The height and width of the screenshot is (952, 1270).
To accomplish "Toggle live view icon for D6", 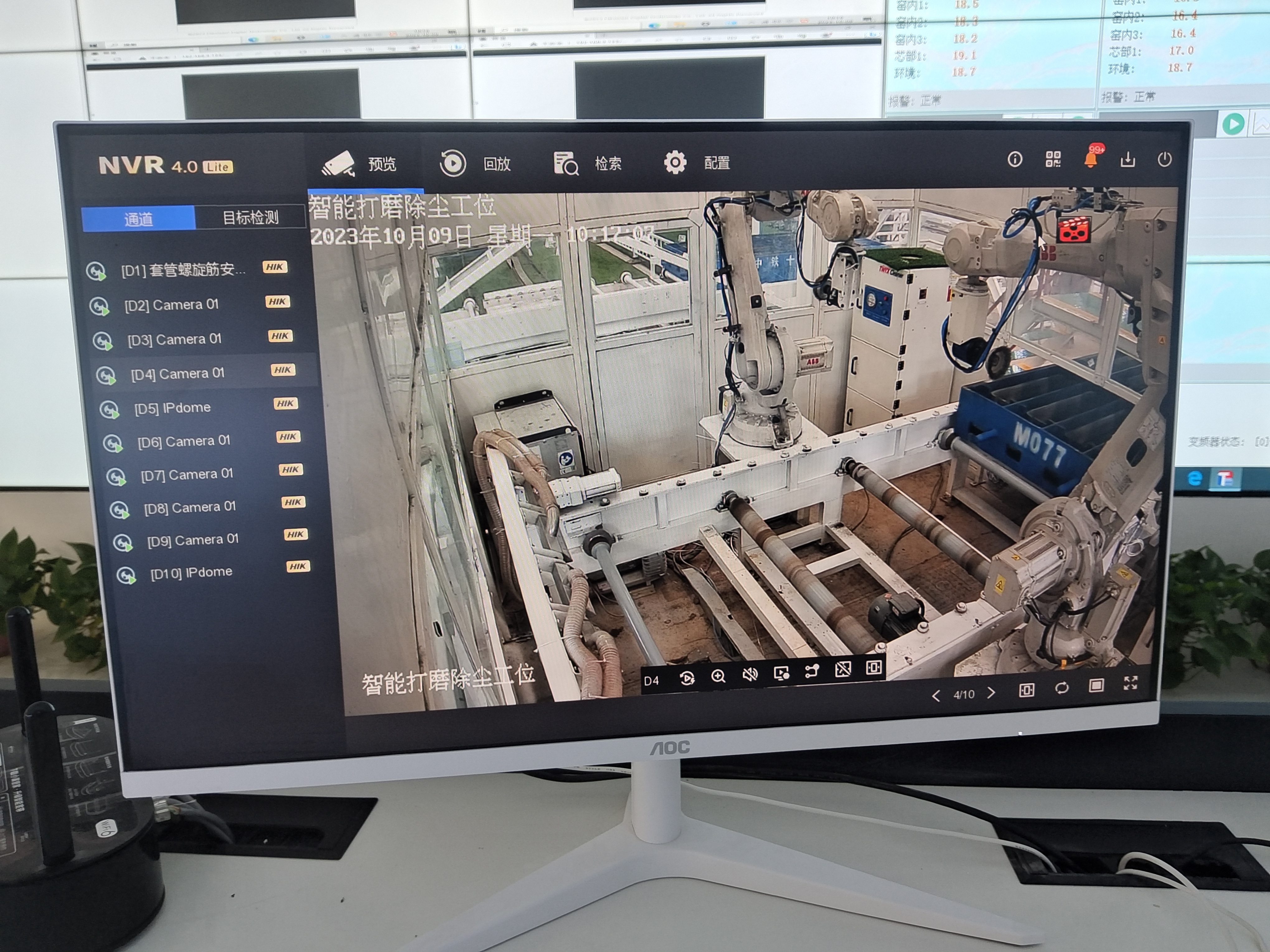I will 113,443.
